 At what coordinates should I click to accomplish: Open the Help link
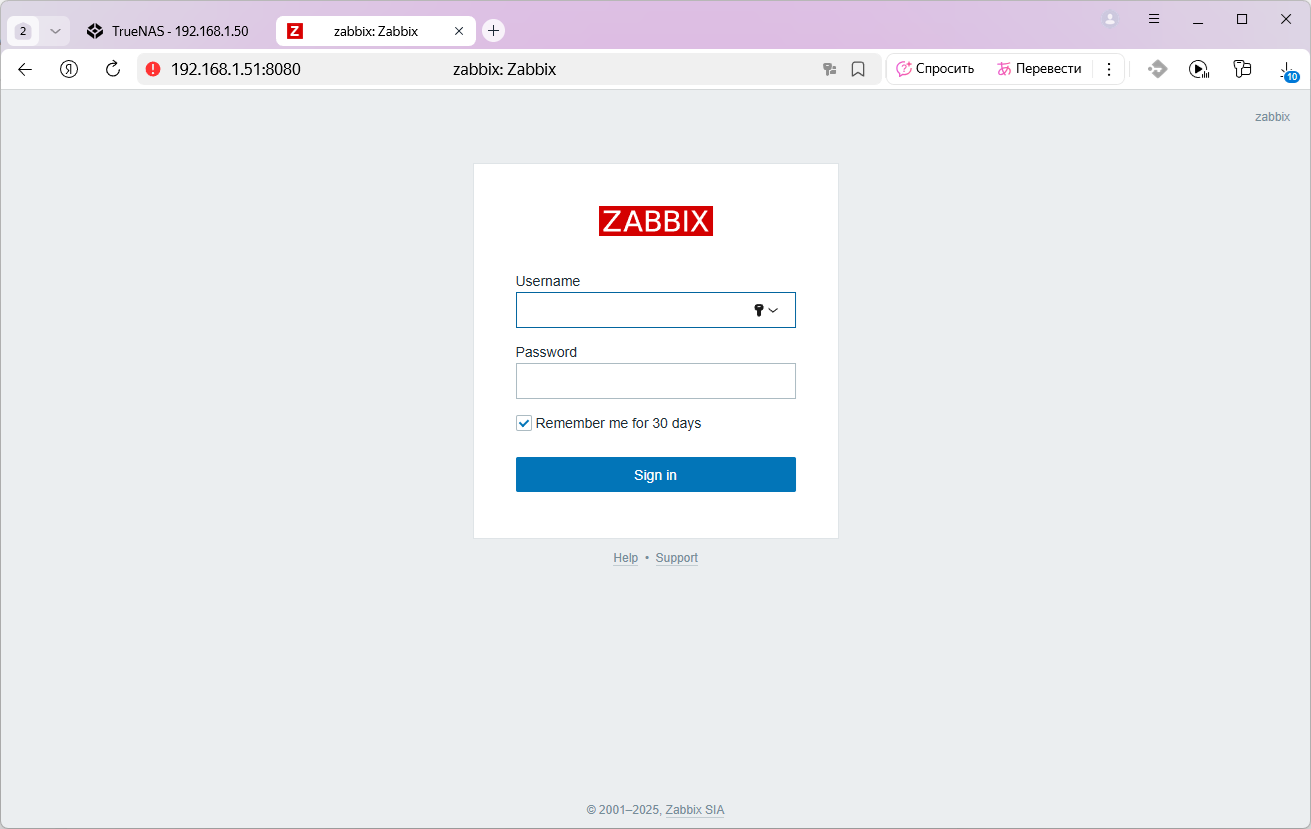click(x=626, y=558)
